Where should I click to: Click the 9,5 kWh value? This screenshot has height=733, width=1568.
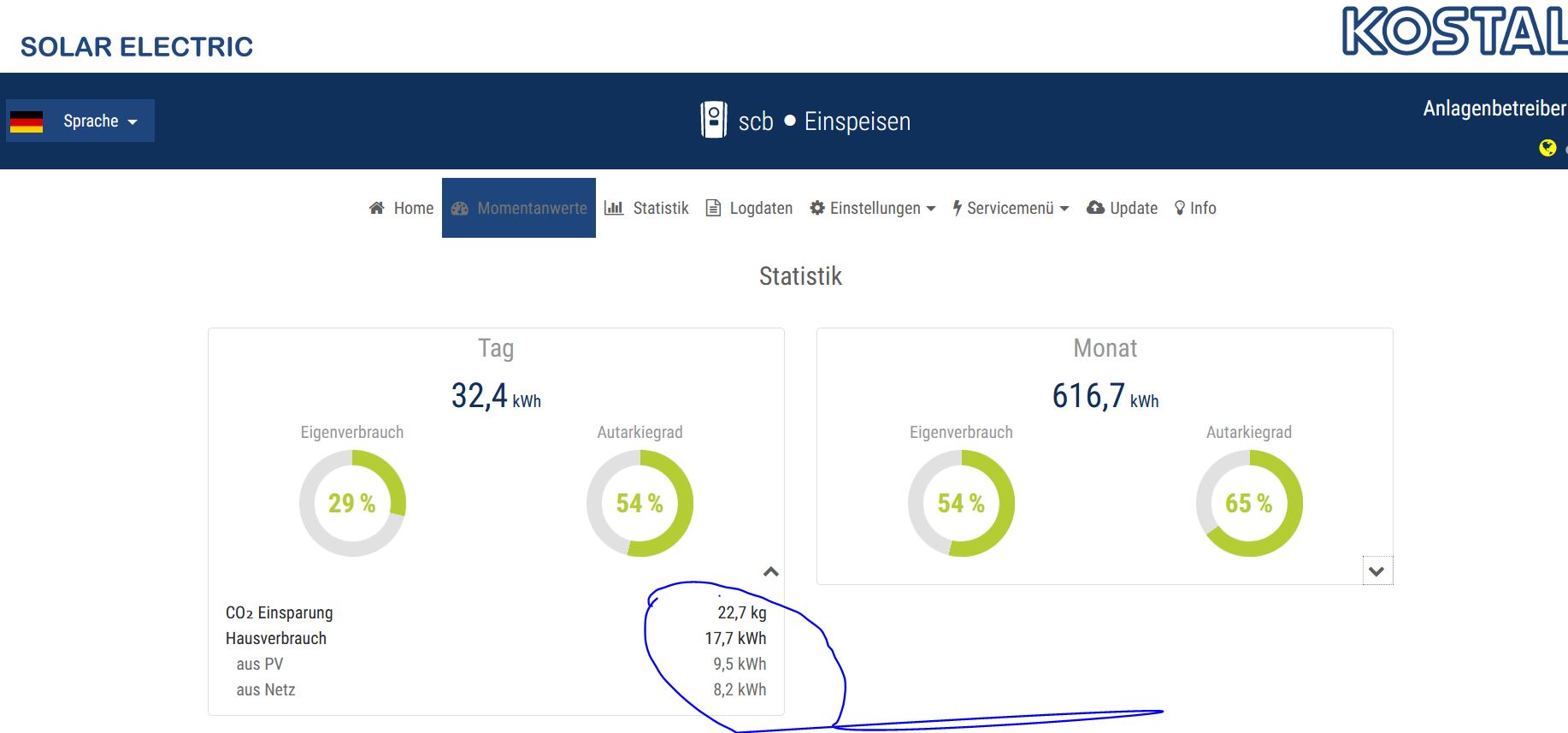click(740, 664)
